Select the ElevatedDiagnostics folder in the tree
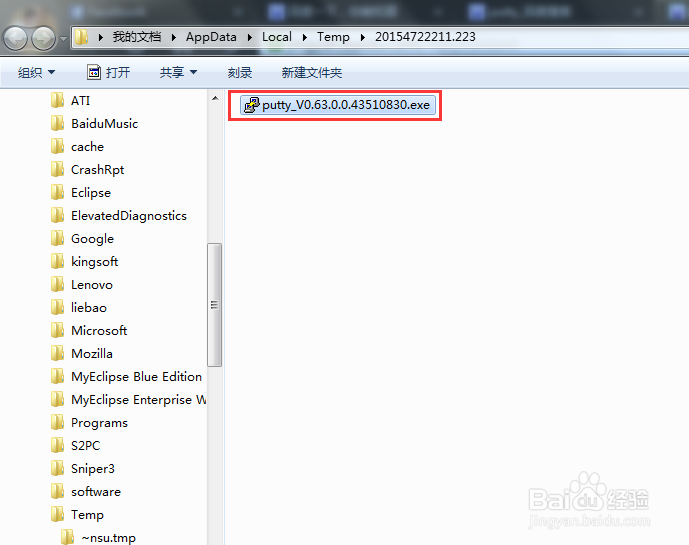Viewport: 689px width, 545px height. coord(129,215)
